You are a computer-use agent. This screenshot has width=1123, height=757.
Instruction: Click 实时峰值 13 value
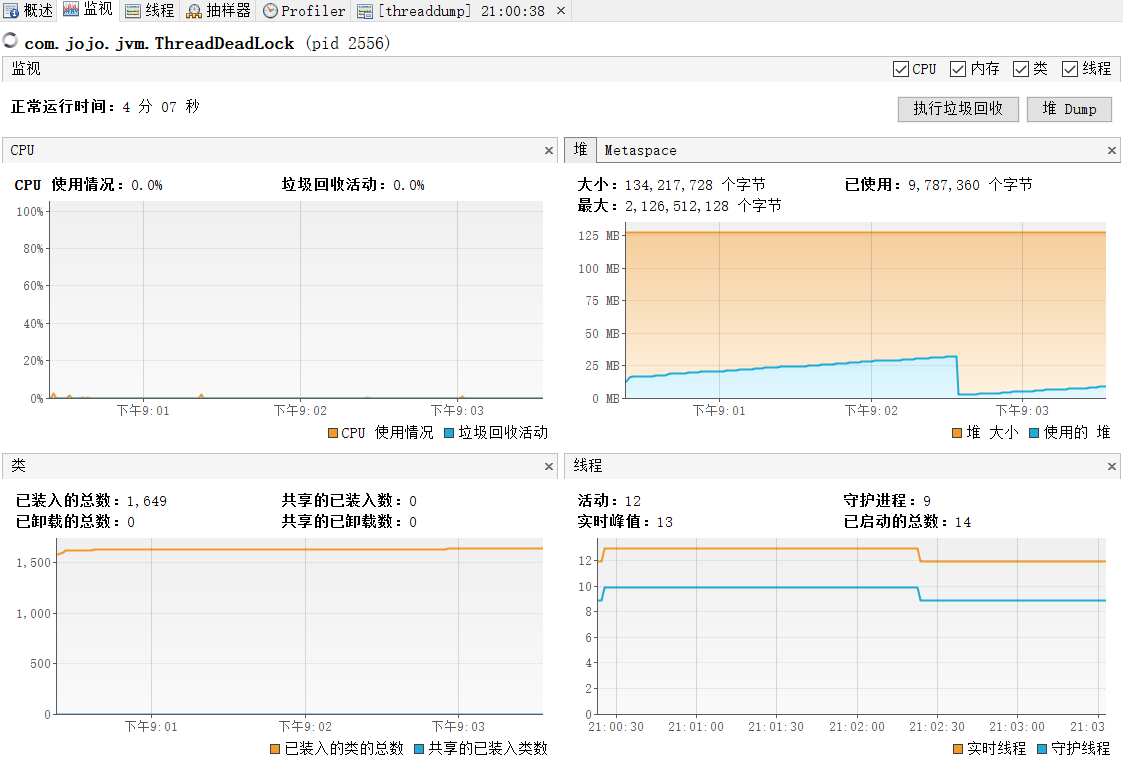(x=665, y=522)
